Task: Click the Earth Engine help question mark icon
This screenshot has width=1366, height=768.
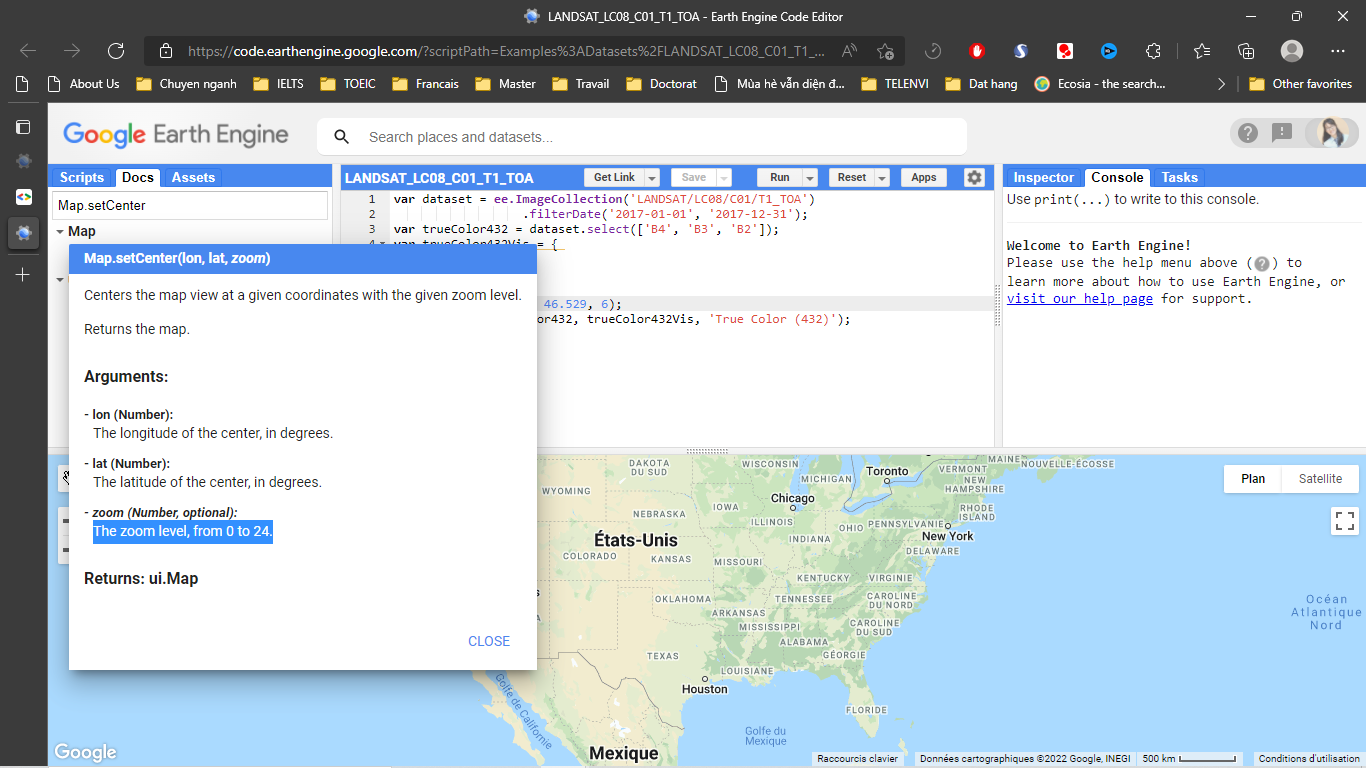Action: [x=1247, y=133]
